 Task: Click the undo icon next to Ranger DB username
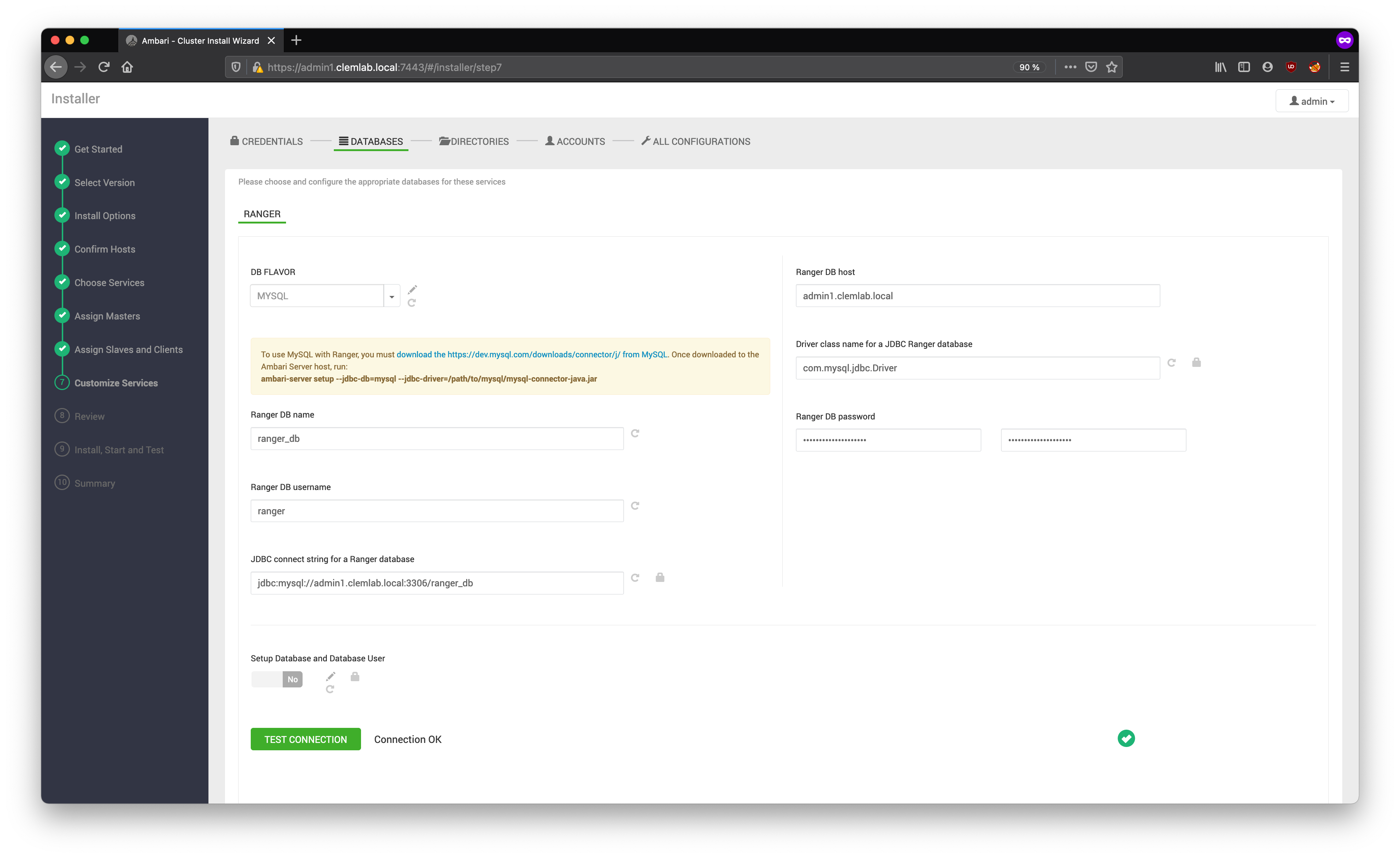(635, 506)
